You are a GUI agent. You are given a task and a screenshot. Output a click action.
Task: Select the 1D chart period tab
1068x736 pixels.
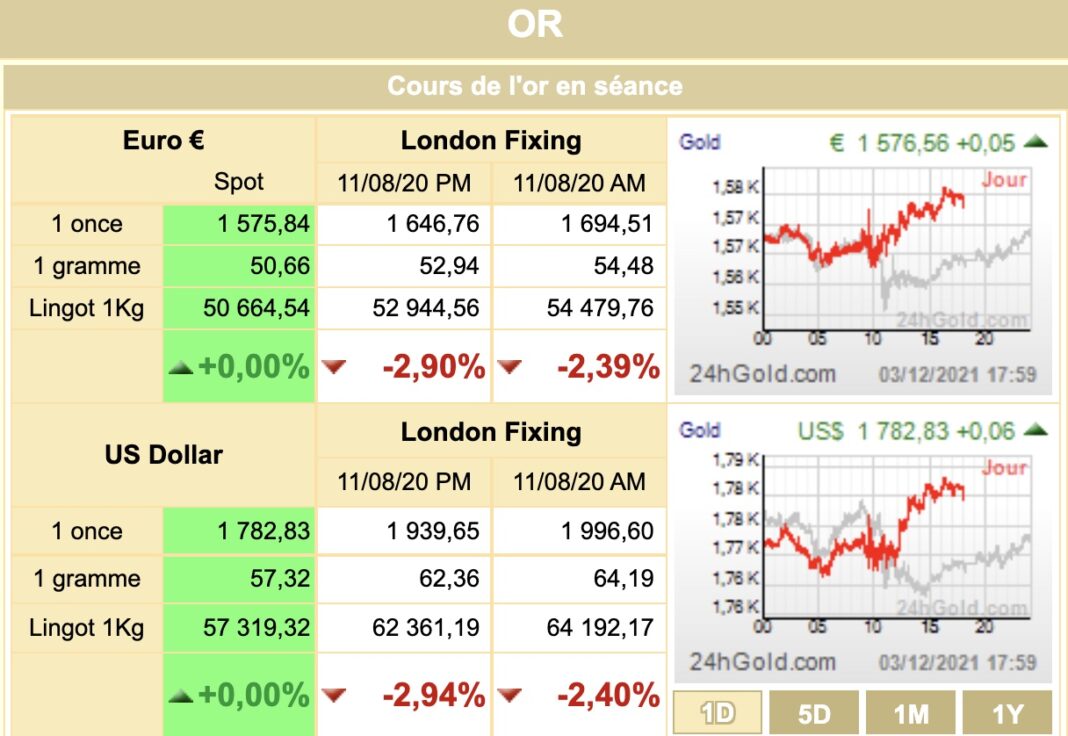717,713
